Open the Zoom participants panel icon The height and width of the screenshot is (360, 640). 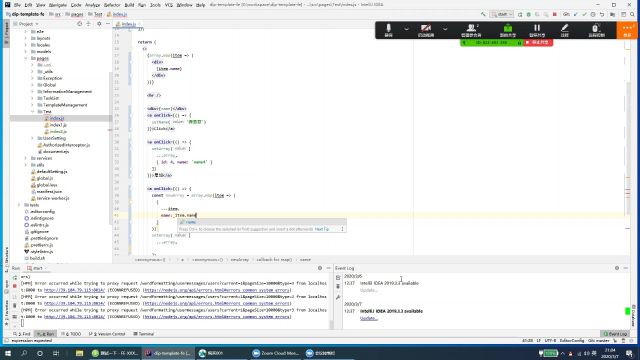pos(471,30)
